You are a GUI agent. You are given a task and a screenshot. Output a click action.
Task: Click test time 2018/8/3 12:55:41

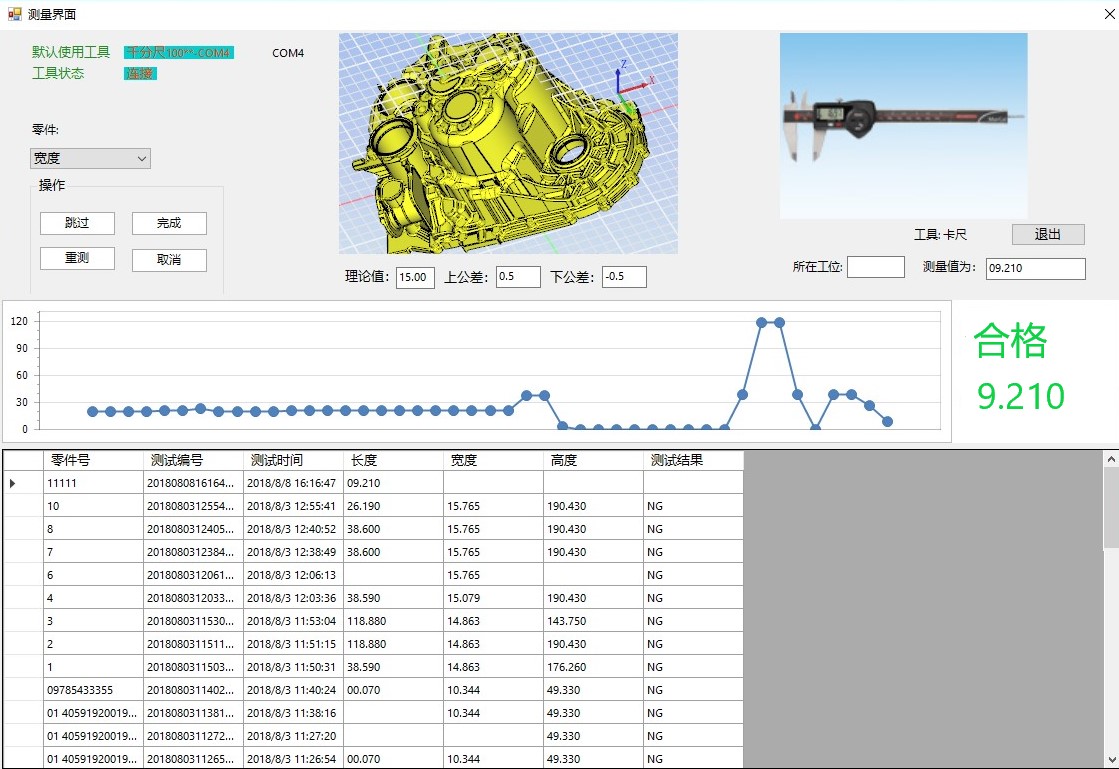coord(293,506)
